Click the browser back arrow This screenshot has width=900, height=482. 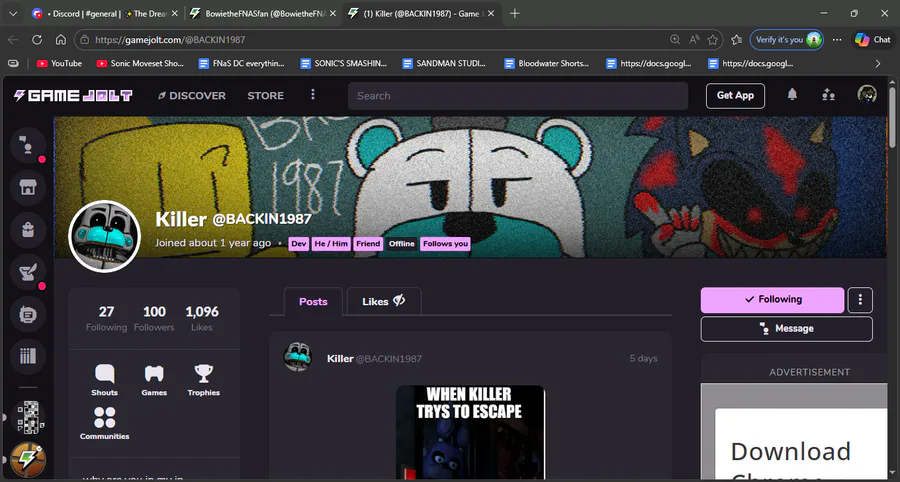click(x=13, y=40)
